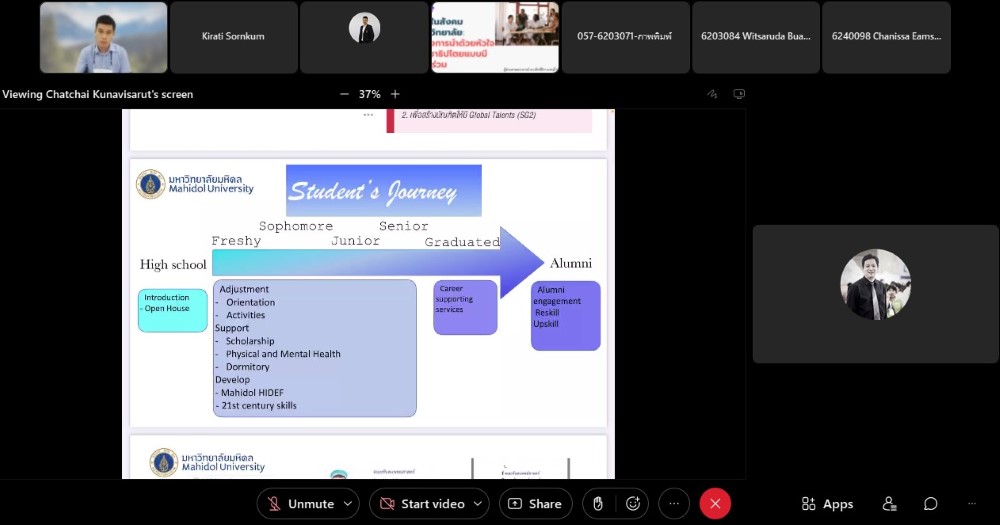Open the emoji reactions picker
The height and width of the screenshot is (525, 1000).
[x=632, y=504]
